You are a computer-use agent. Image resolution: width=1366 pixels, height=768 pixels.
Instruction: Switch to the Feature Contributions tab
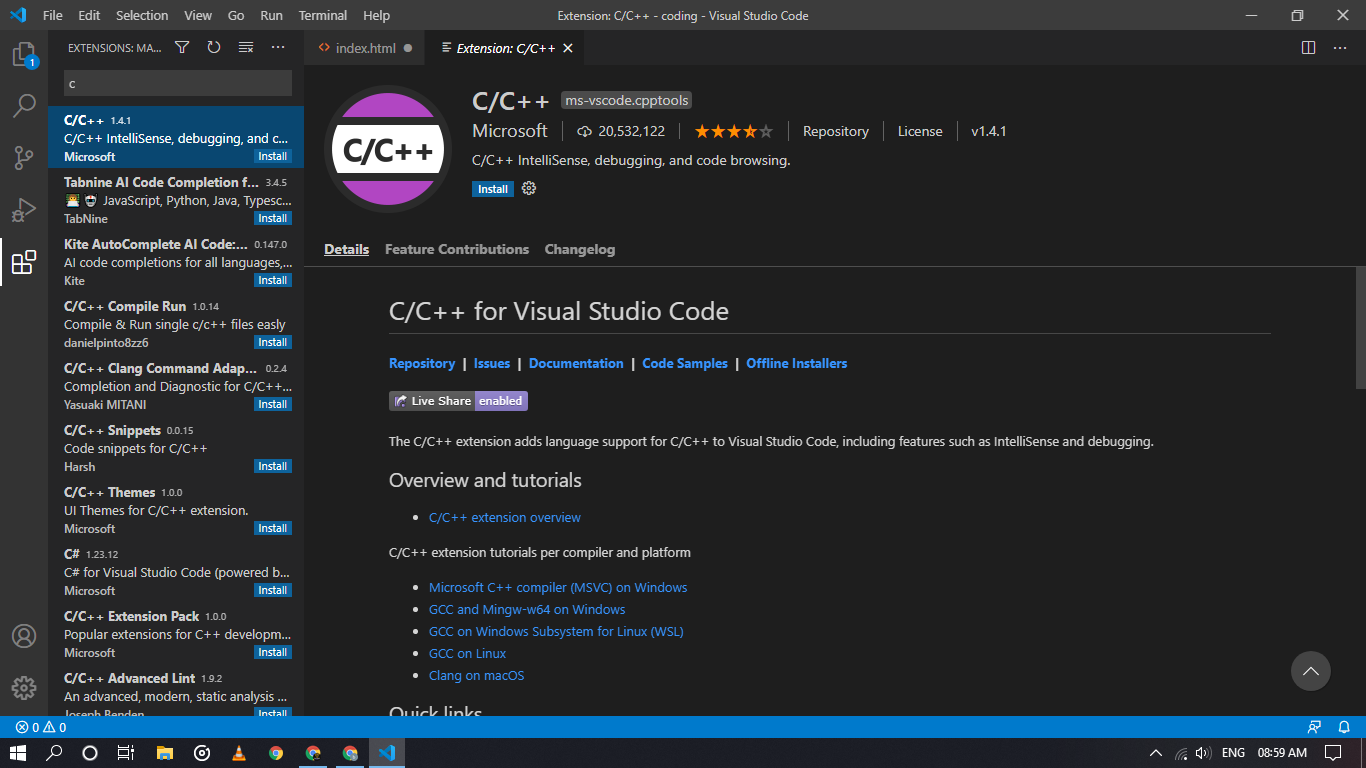tap(457, 249)
